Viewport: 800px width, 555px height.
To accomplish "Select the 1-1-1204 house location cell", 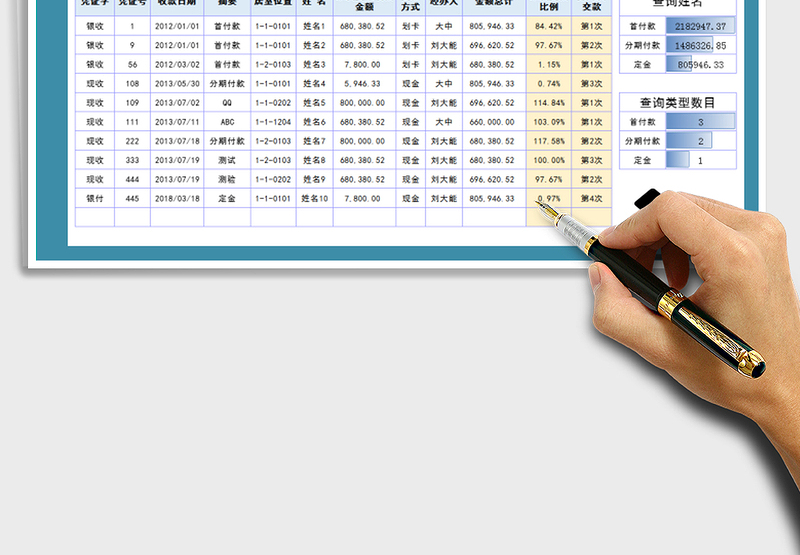I will (272, 122).
